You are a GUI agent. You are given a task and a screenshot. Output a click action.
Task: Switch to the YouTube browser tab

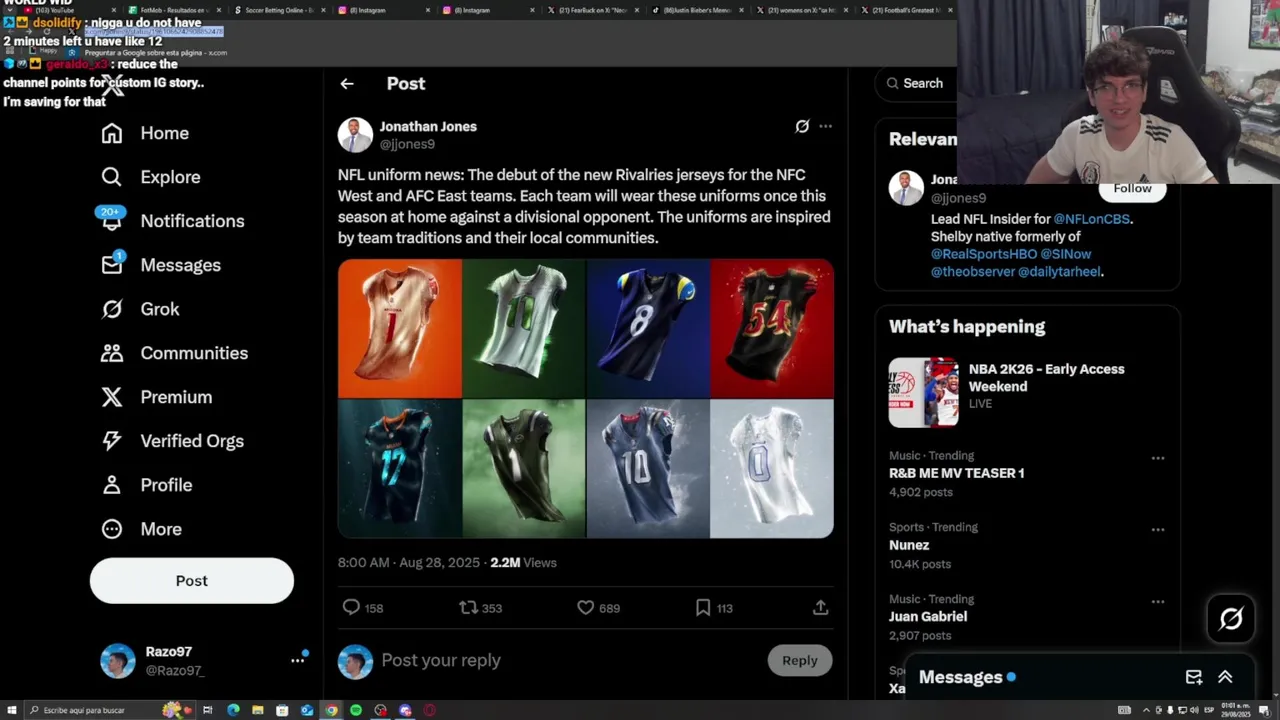coord(68,10)
